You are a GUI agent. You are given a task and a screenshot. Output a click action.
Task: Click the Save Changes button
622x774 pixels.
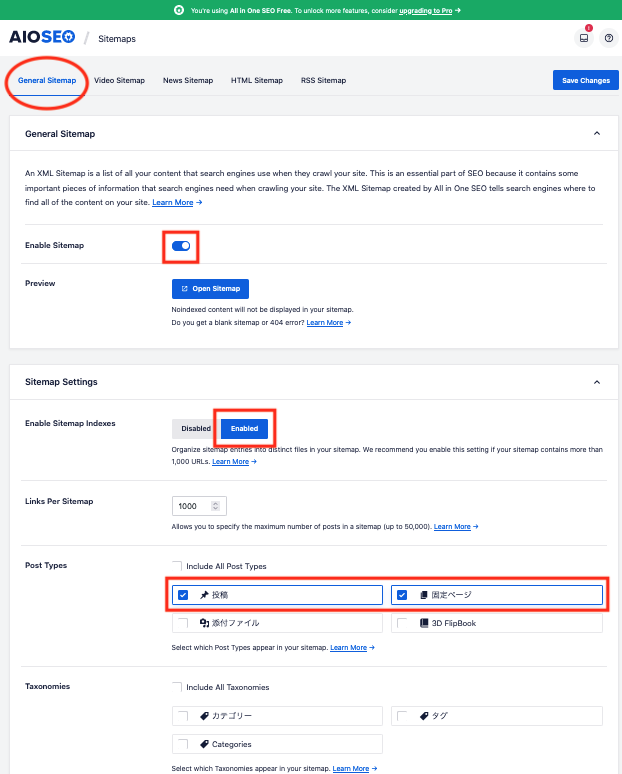point(585,80)
